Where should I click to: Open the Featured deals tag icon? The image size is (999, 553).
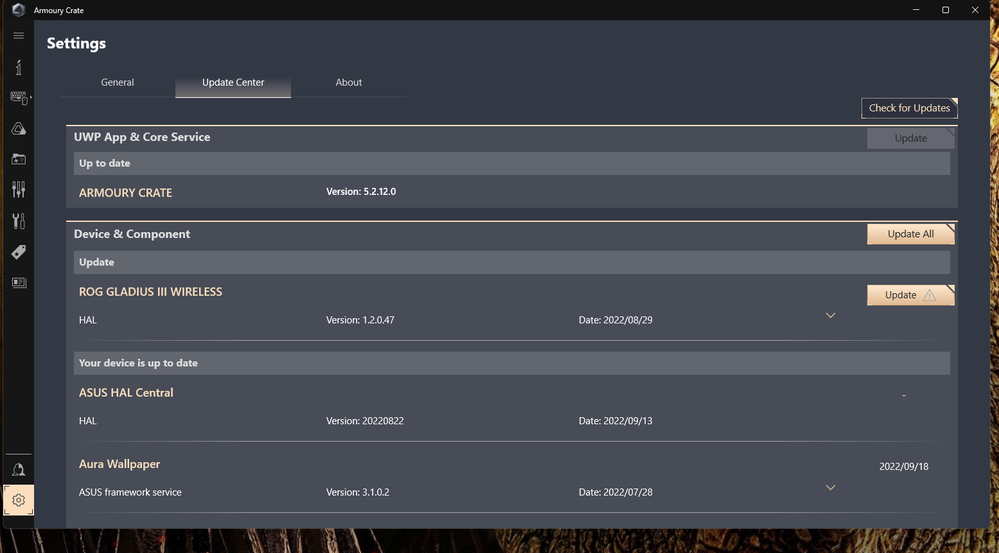(x=18, y=252)
